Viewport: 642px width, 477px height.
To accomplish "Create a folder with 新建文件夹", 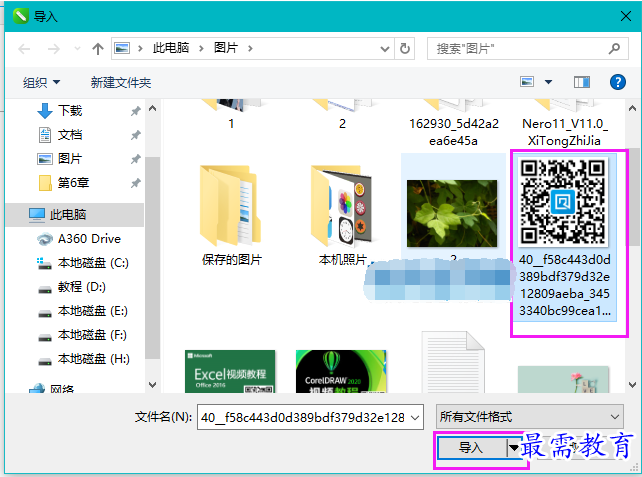I will 121,82.
